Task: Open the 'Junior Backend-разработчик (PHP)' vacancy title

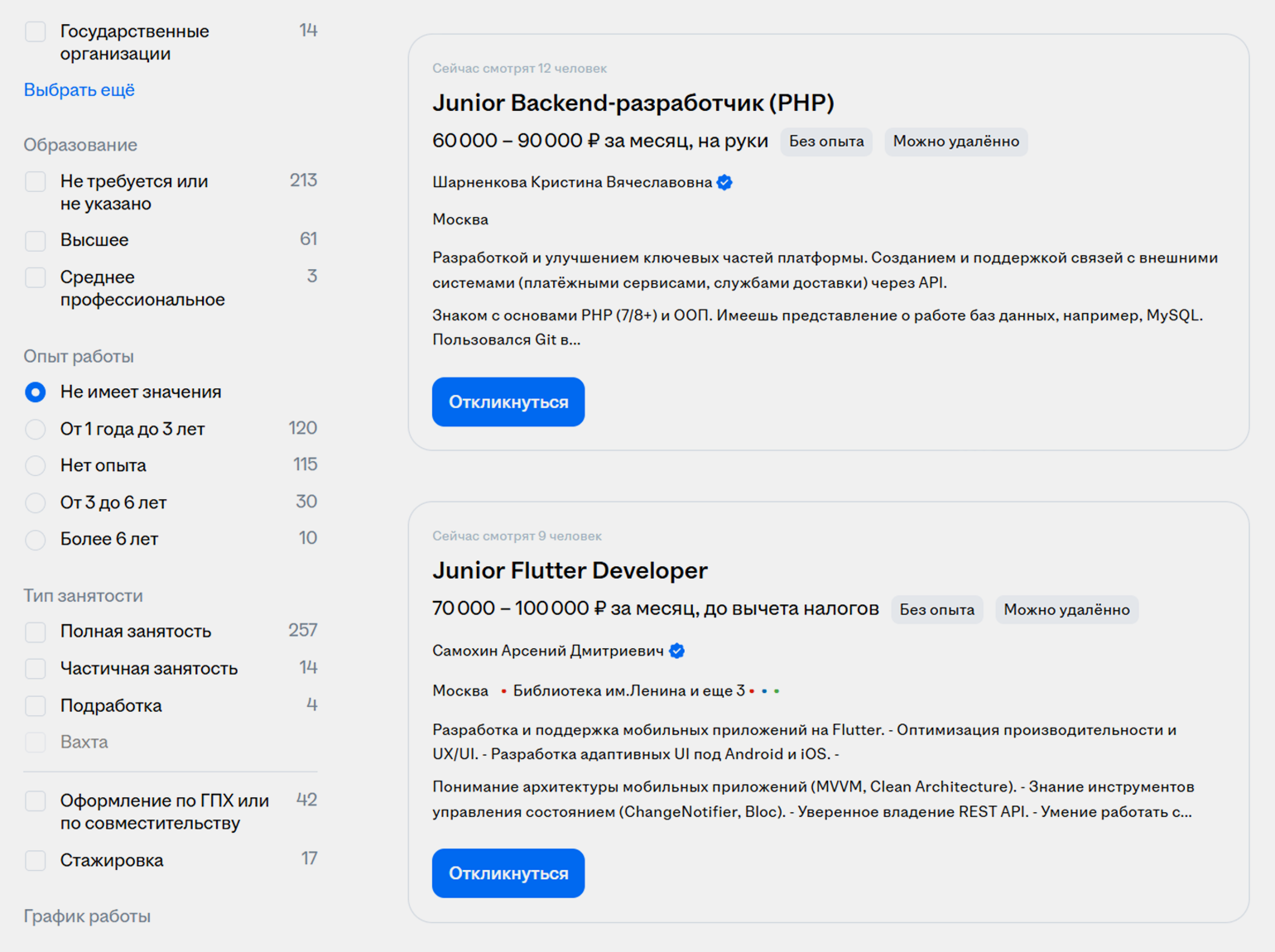Action: point(633,103)
